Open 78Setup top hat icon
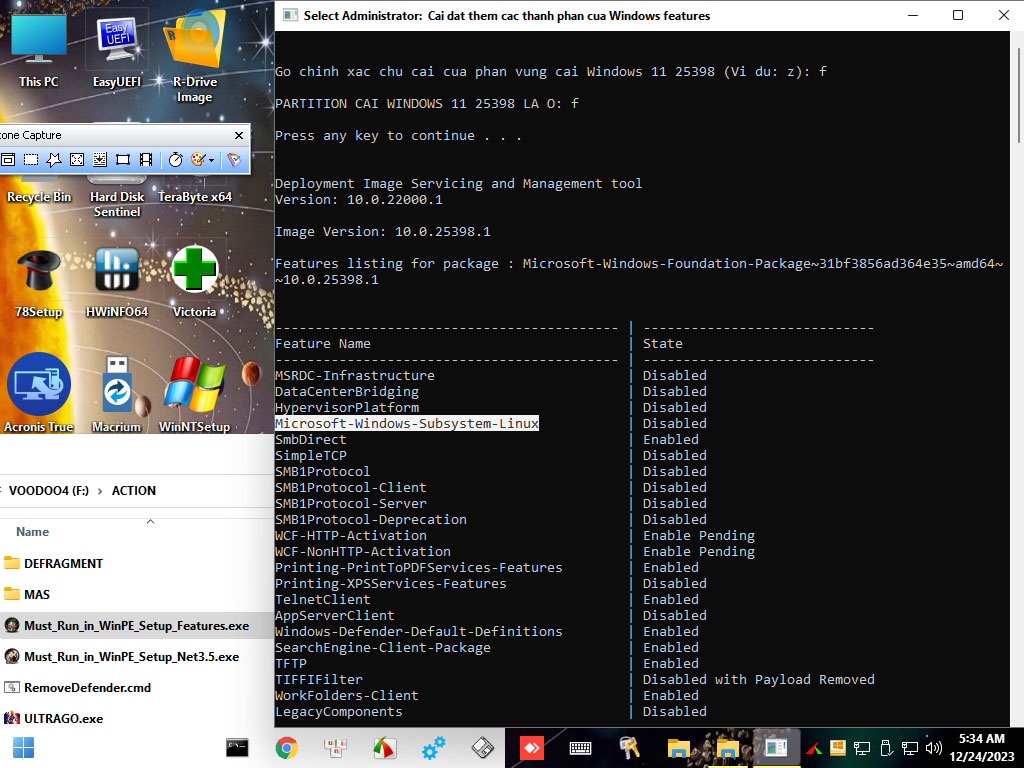This screenshot has width=1024, height=768. 39,284
